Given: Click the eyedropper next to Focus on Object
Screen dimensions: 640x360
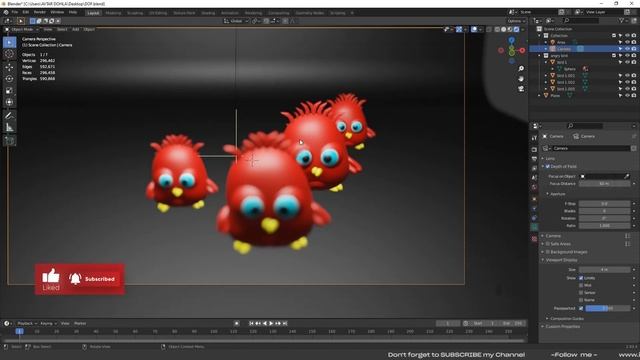Looking at the screenshot, I should [627, 176].
